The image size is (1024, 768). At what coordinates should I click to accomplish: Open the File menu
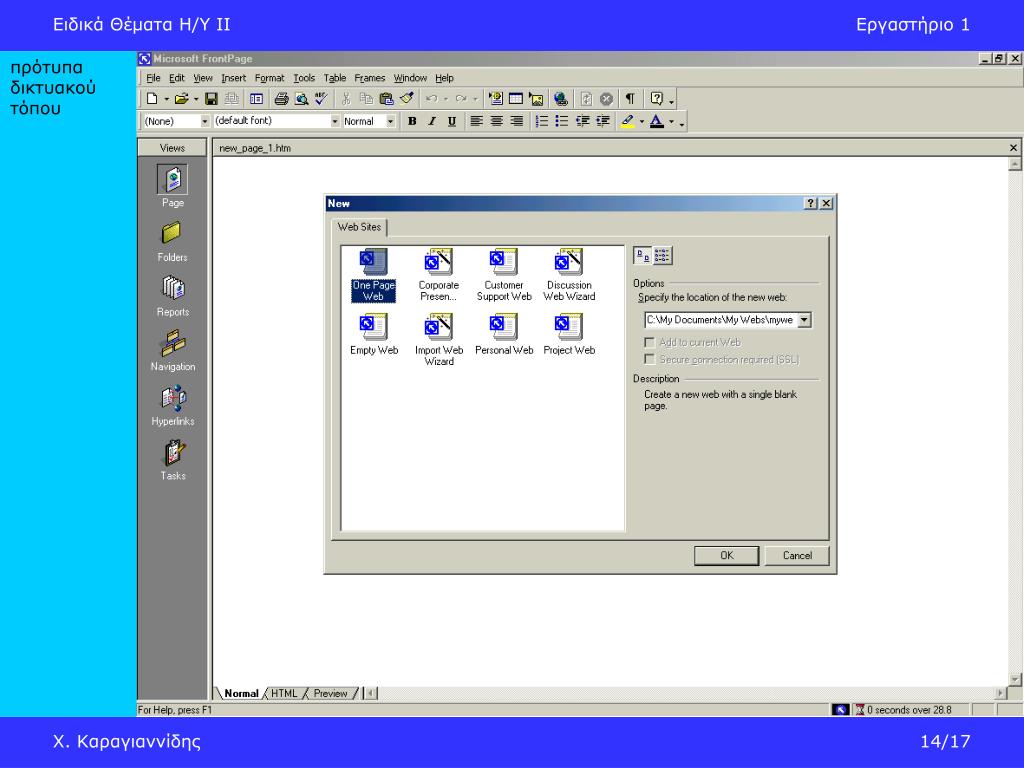click(x=153, y=78)
